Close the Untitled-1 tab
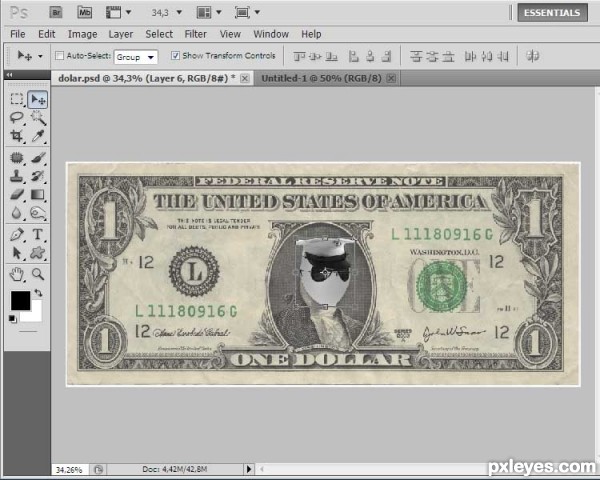Image resolution: width=600 pixels, height=480 pixels. 391,78
